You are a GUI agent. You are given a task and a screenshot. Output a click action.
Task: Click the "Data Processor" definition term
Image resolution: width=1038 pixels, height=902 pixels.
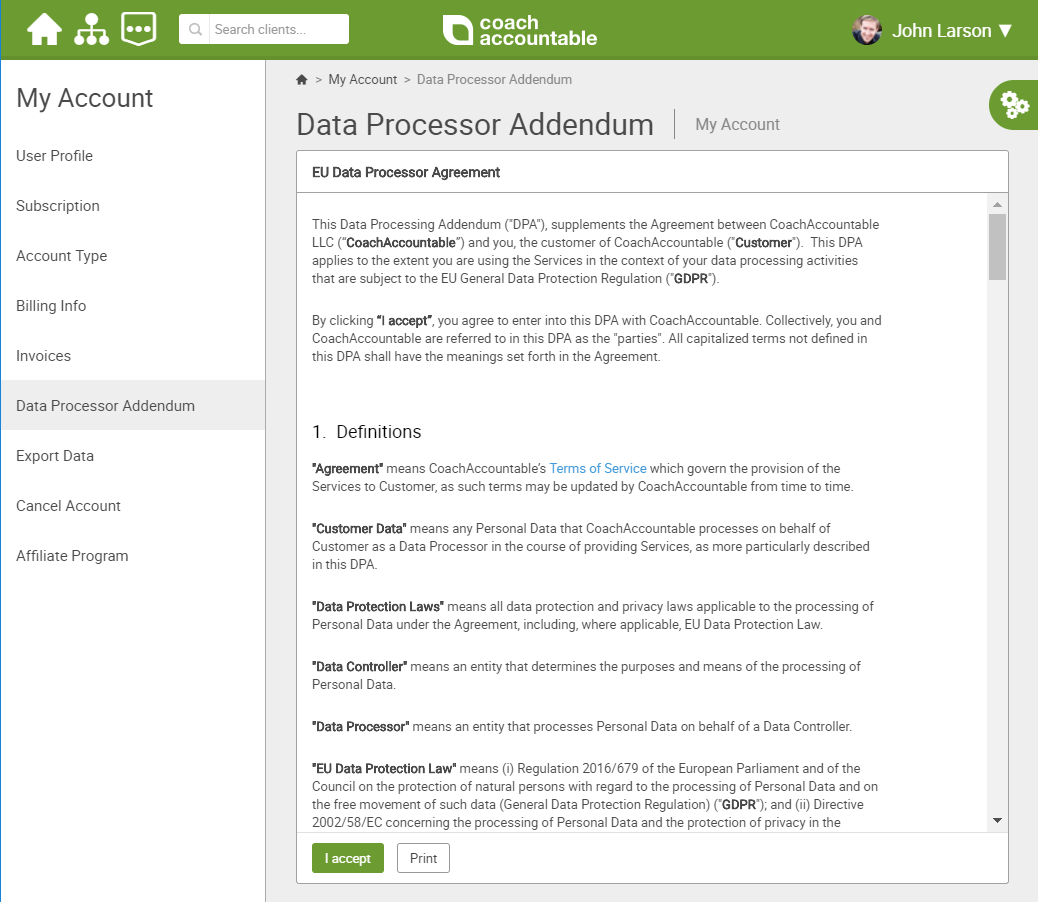(x=360, y=727)
